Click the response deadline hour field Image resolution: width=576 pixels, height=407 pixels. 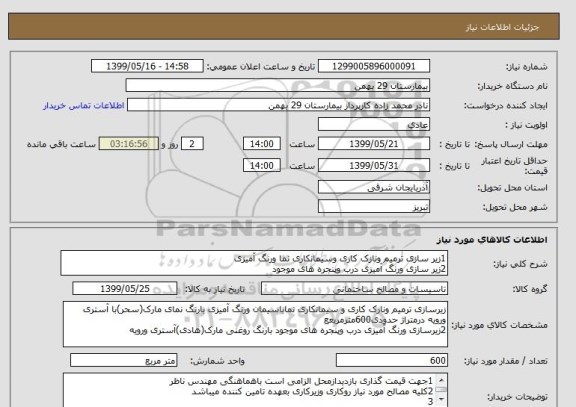(x=262, y=144)
